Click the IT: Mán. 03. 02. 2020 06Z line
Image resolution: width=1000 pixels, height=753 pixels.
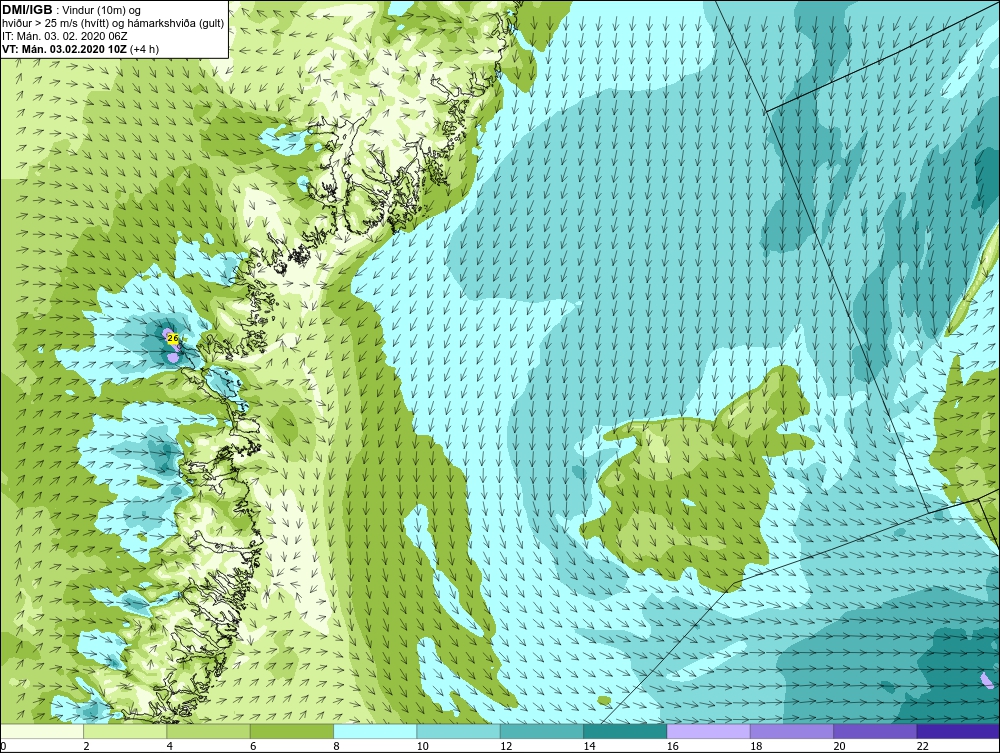(x=64, y=36)
